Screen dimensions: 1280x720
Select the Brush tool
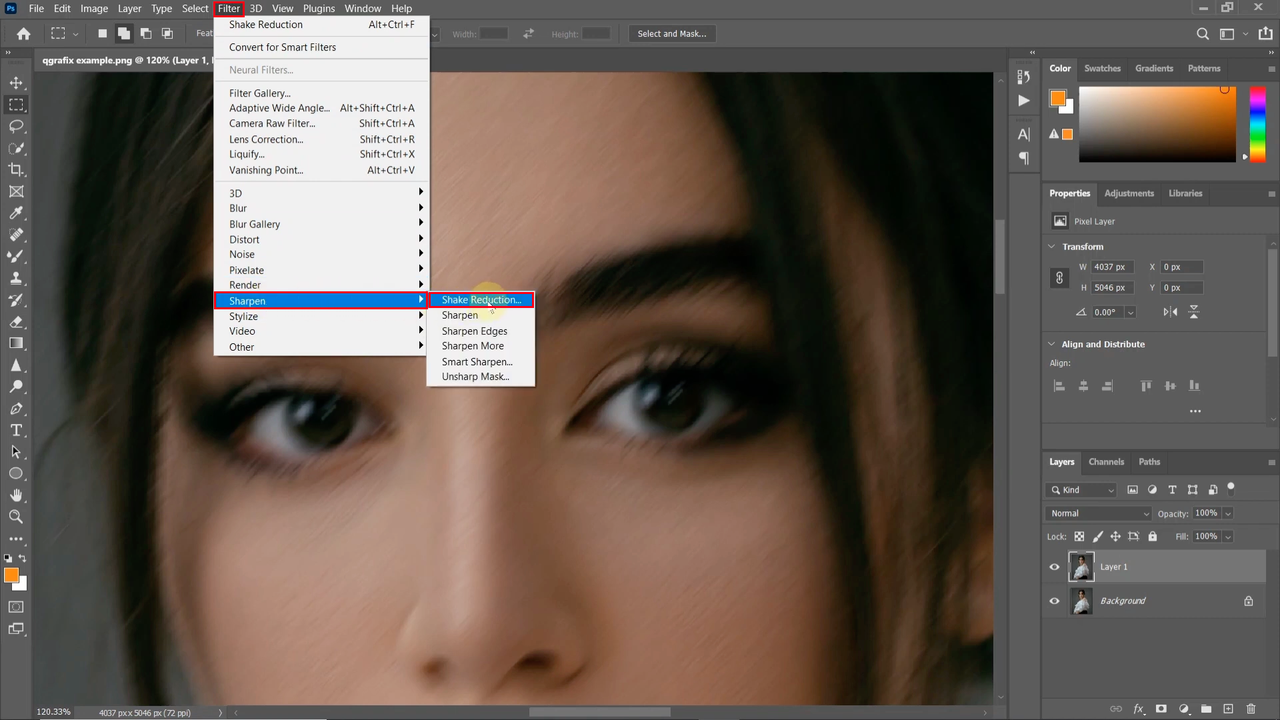(16, 257)
